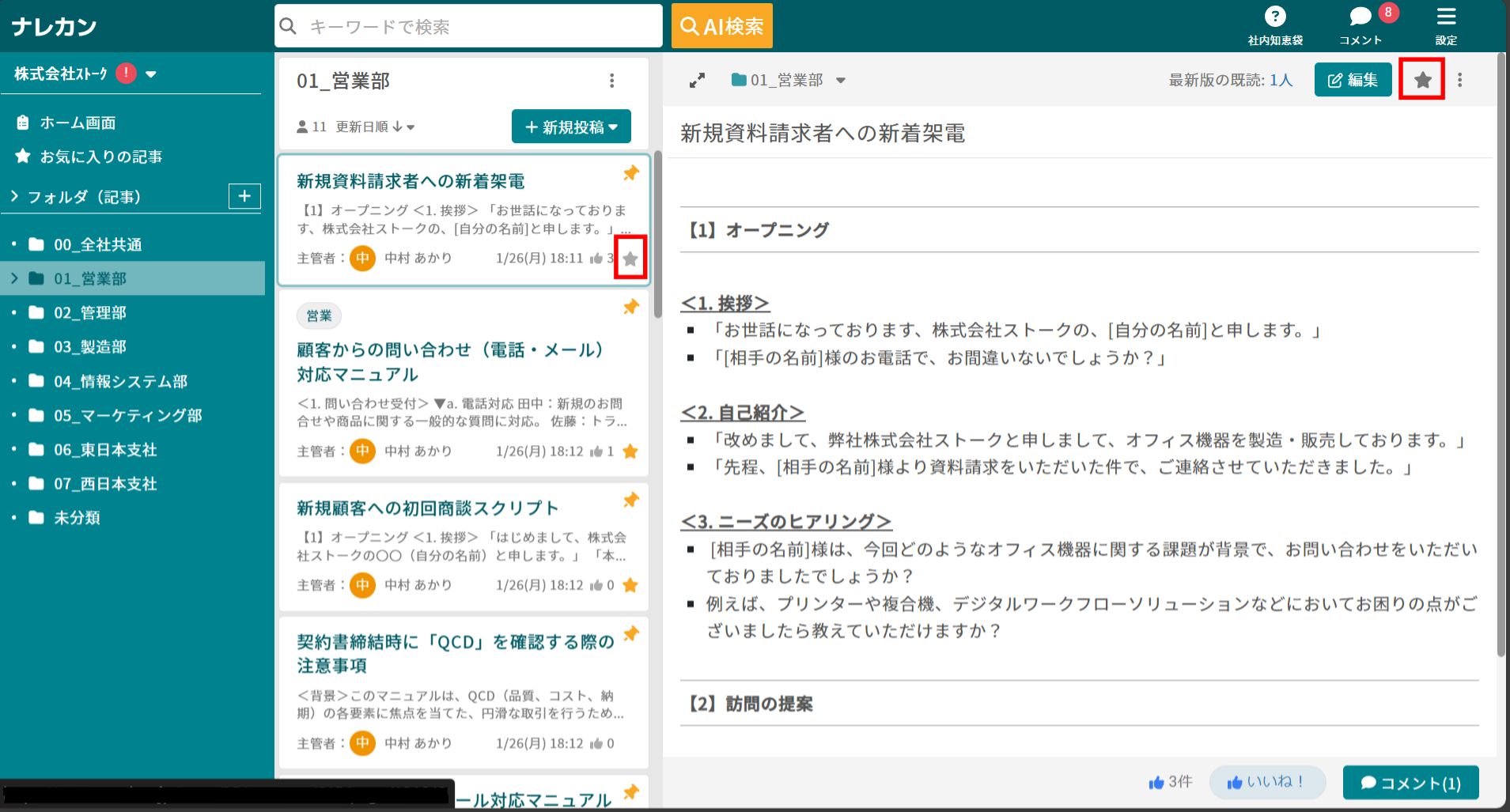
Task: Click the 編集 button to edit the article
Action: point(1353,79)
